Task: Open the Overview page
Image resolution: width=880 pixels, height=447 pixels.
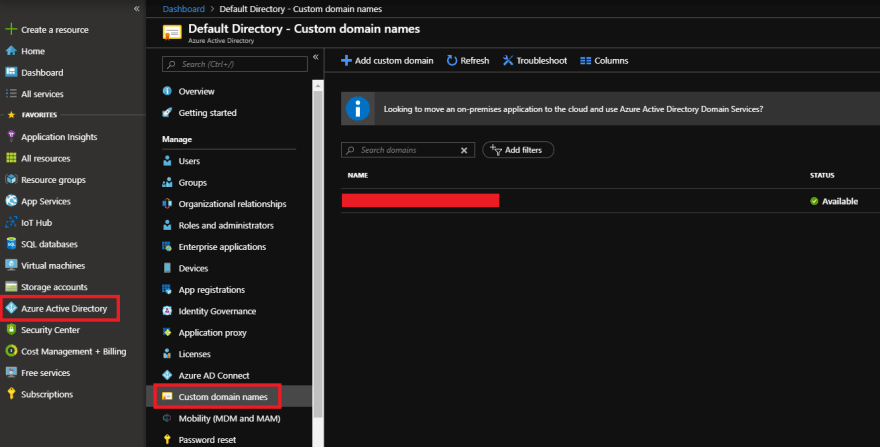Action: pos(196,92)
